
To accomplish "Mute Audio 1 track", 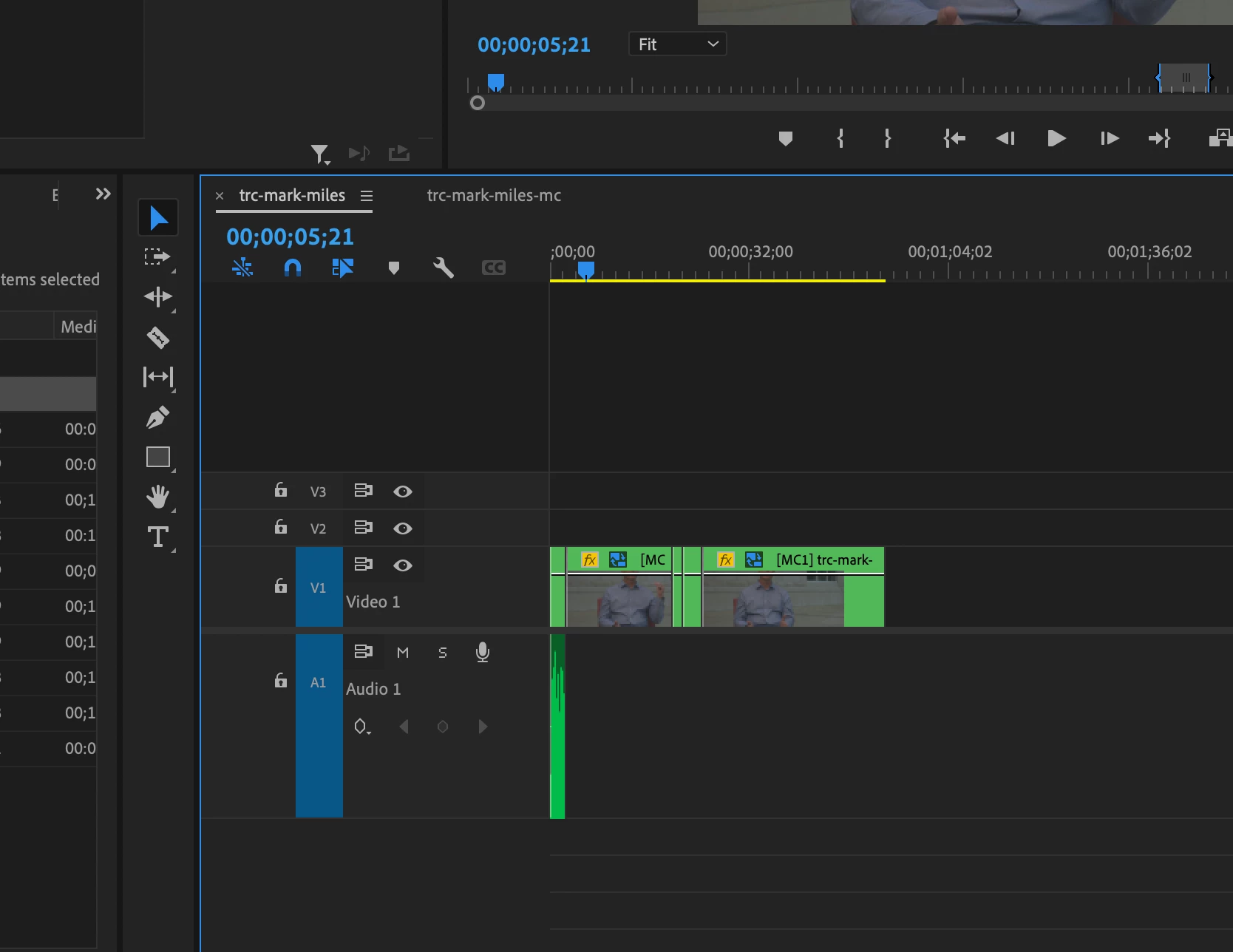I will [403, 653].
